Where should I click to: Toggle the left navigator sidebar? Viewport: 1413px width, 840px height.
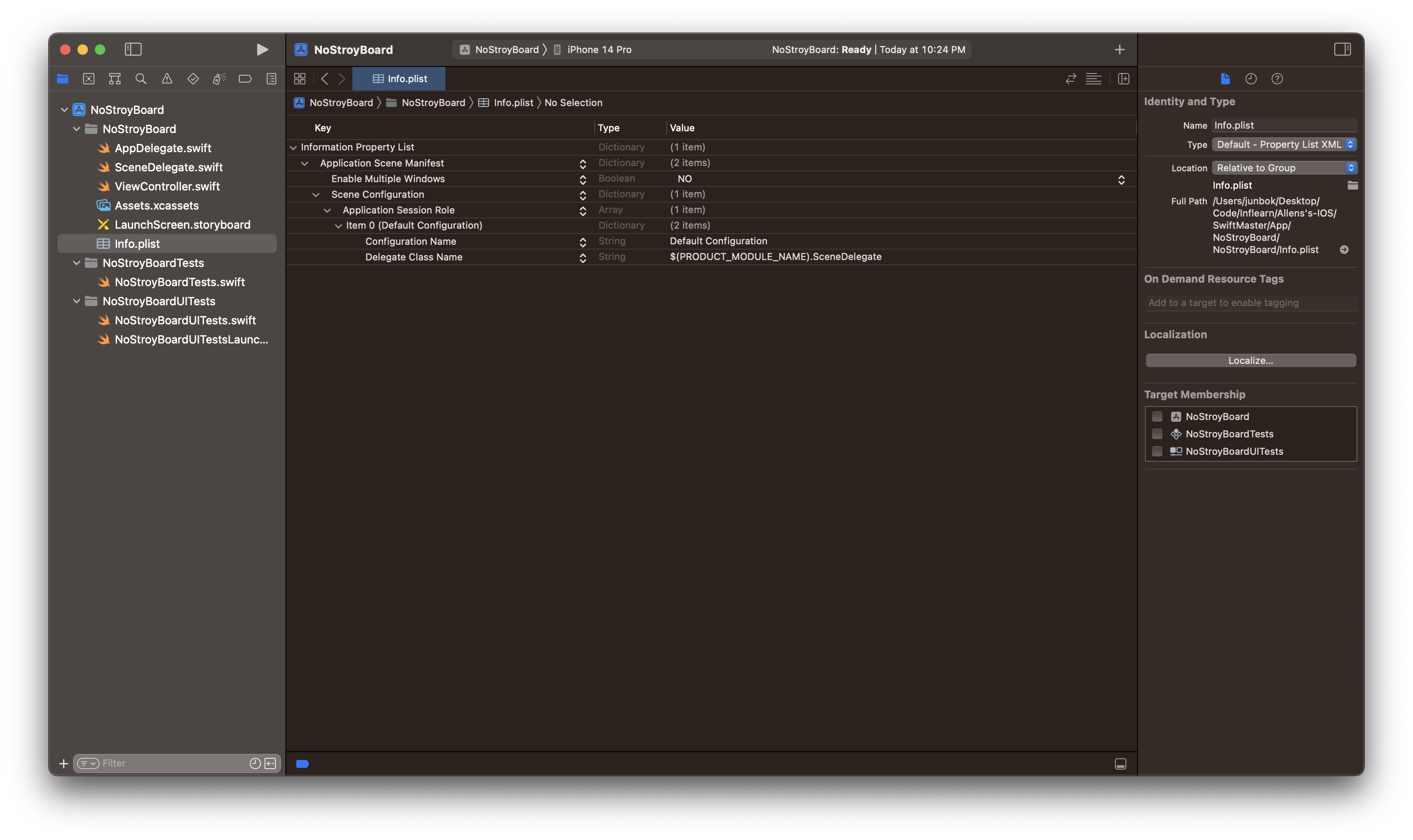(x=133, y=50)
